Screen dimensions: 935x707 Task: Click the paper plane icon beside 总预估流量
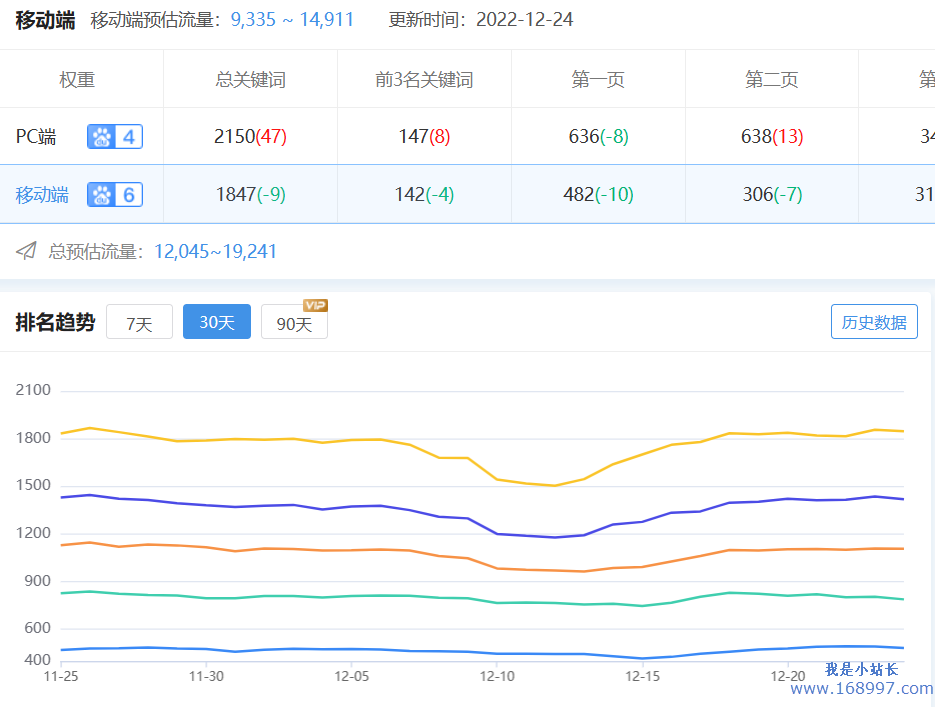(x=26, y=251)
